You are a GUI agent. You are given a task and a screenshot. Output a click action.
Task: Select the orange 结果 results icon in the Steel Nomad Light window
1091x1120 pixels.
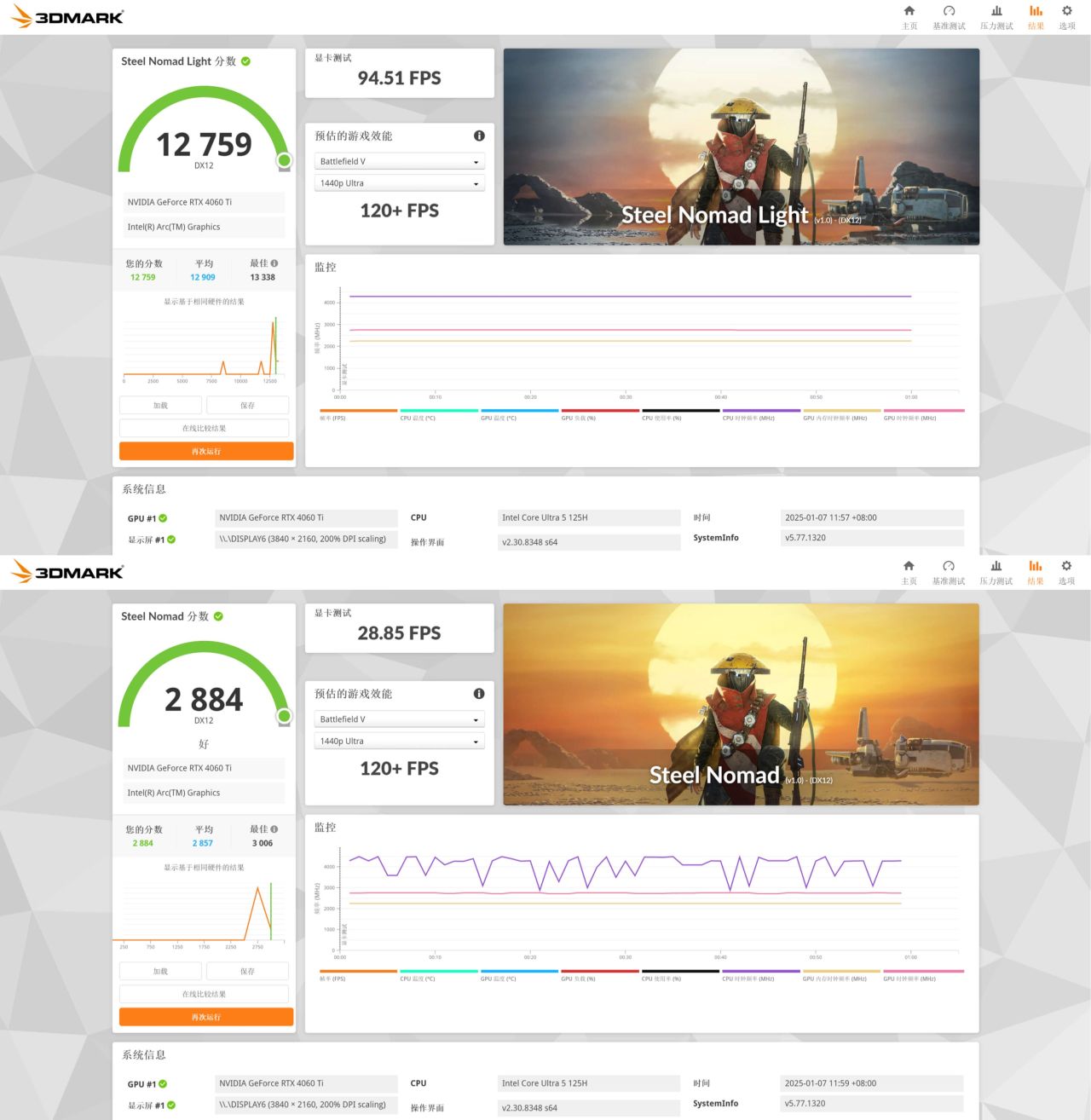tap(1036, 17)
